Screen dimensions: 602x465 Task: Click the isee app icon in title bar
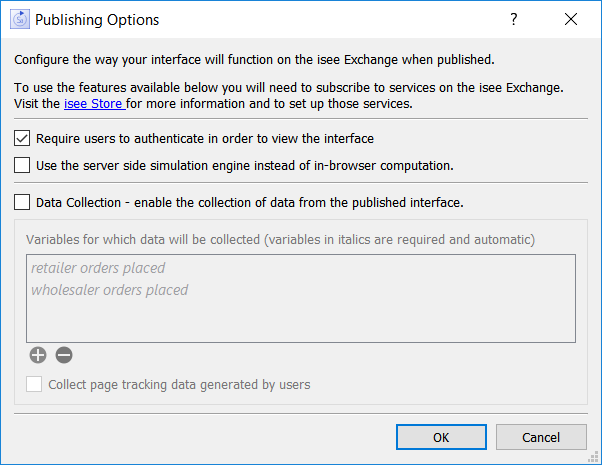pyautogui.click(x=19, y=19)
